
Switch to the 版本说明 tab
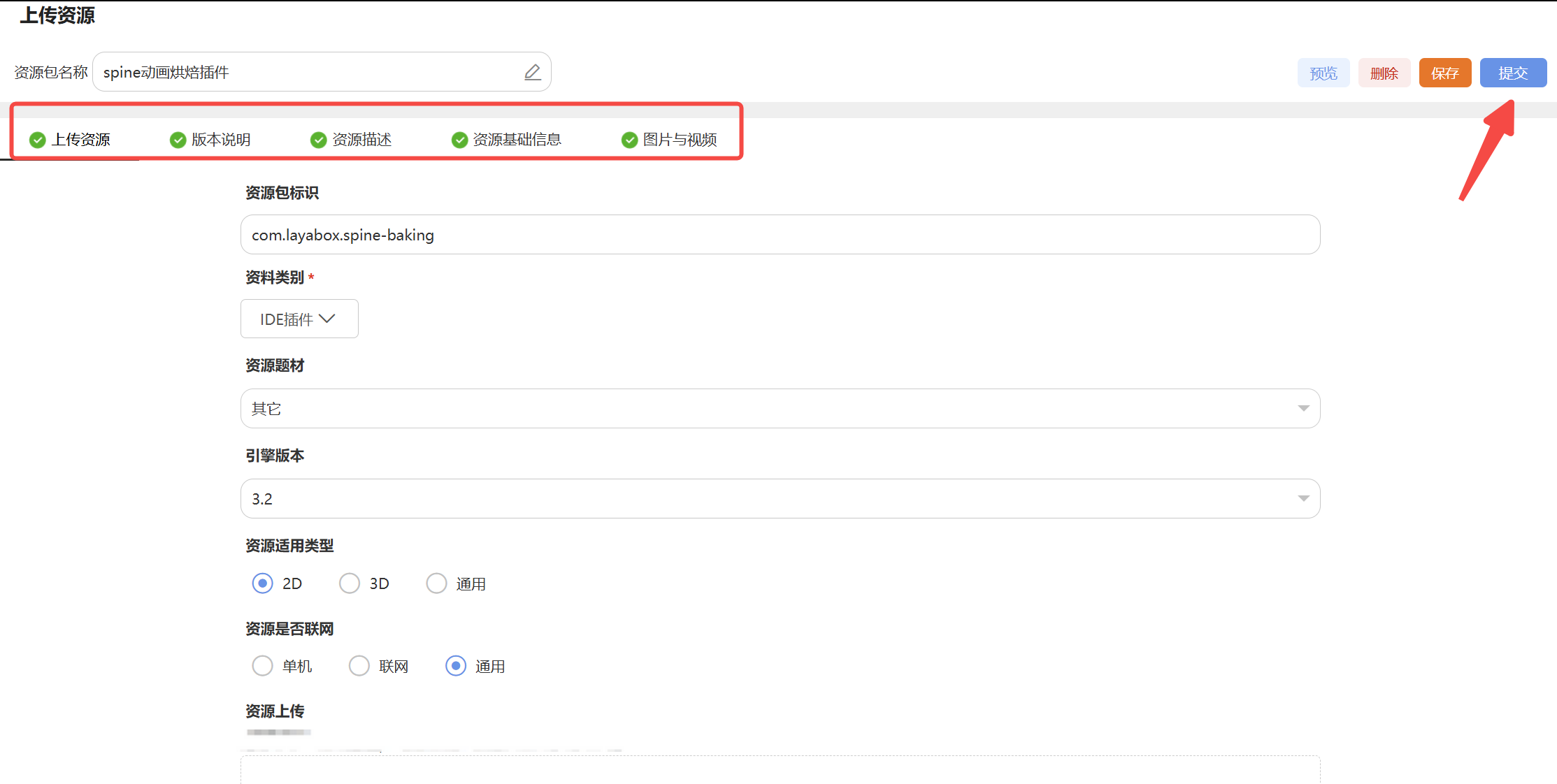220,140
